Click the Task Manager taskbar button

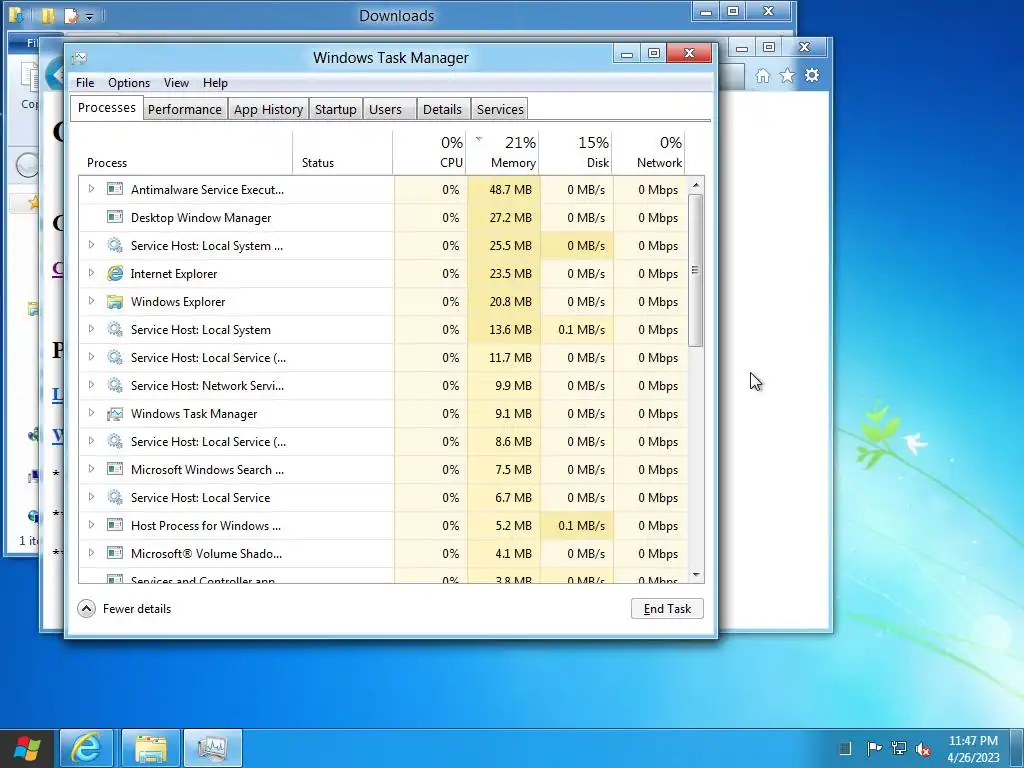(x=212, y=748)
